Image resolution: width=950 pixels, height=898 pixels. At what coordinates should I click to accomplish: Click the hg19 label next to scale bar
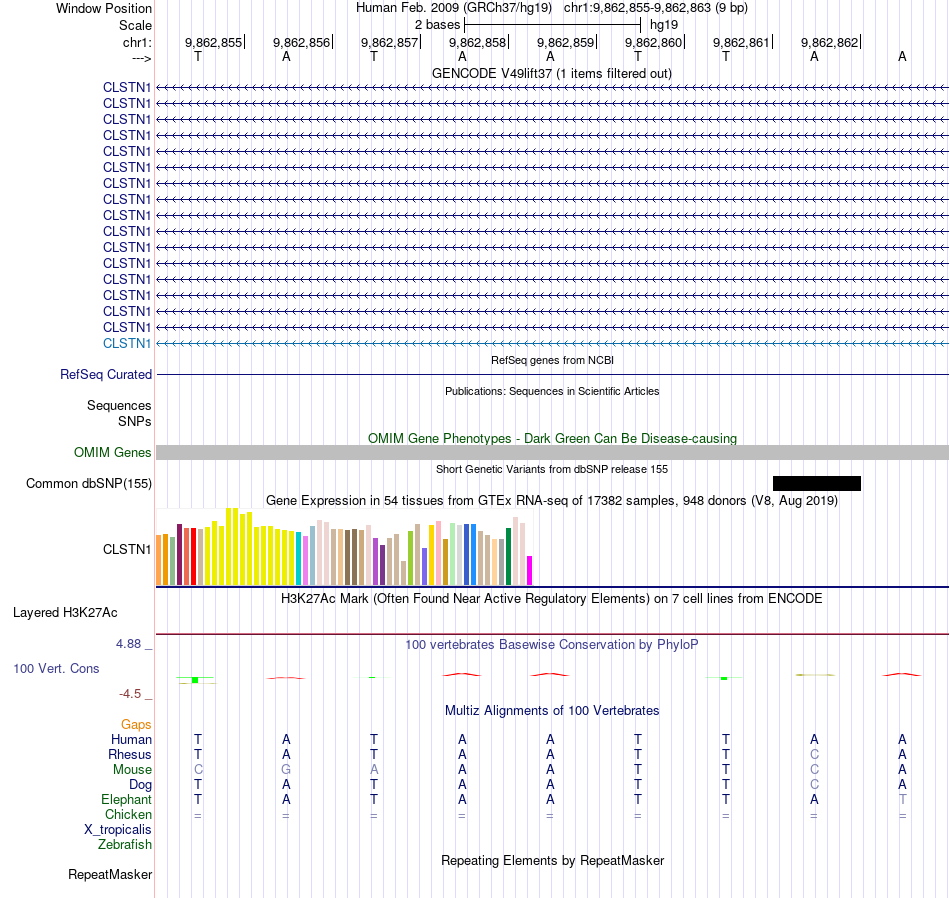click(x=664, y=25)
